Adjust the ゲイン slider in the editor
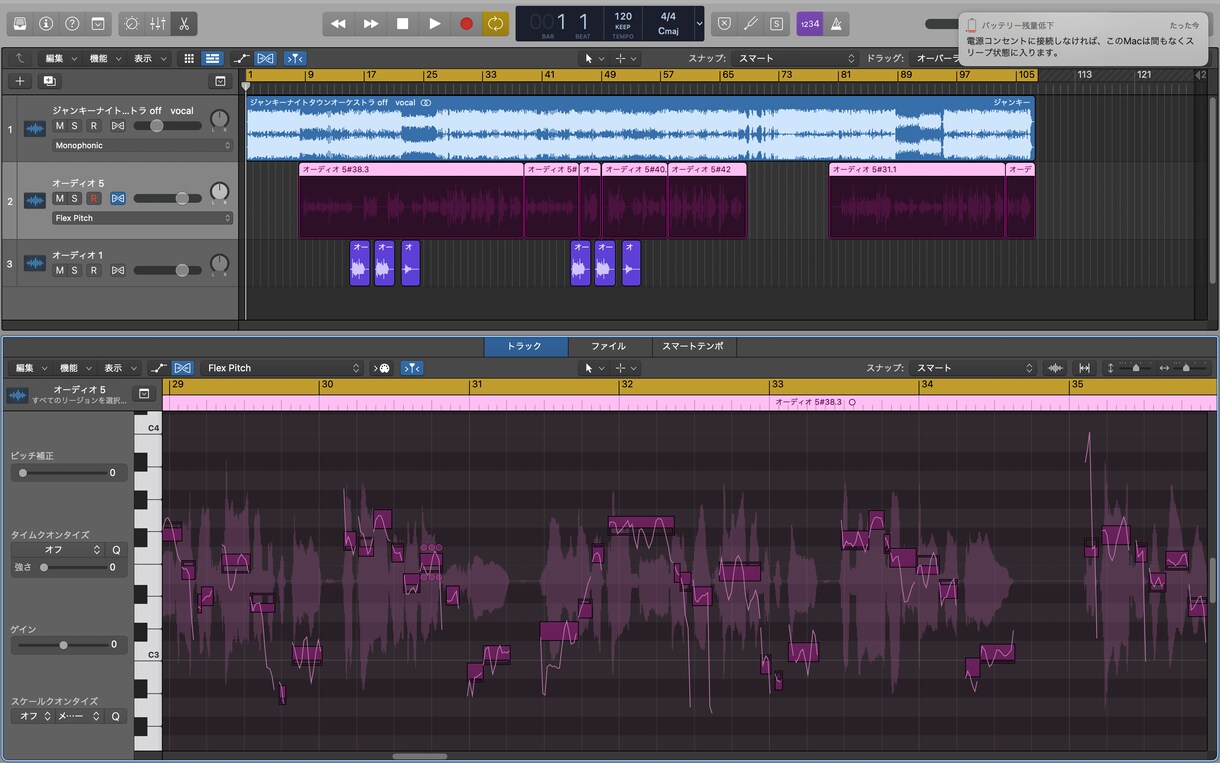This screenshot has height=763, width=1220. coord(64,645)
